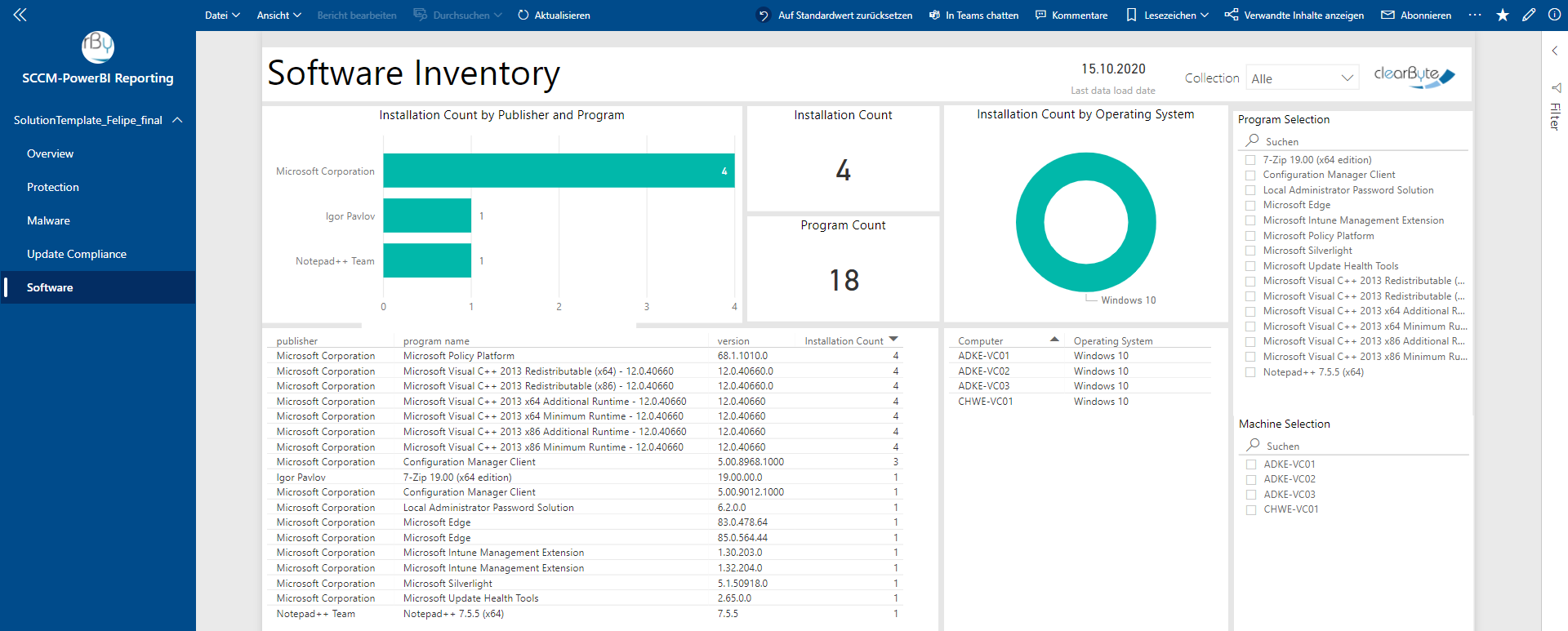The height and width of the screenshot is (631, 1568).
Task: Check Local Administrator Password Solution box
Action: point(1250,190)
